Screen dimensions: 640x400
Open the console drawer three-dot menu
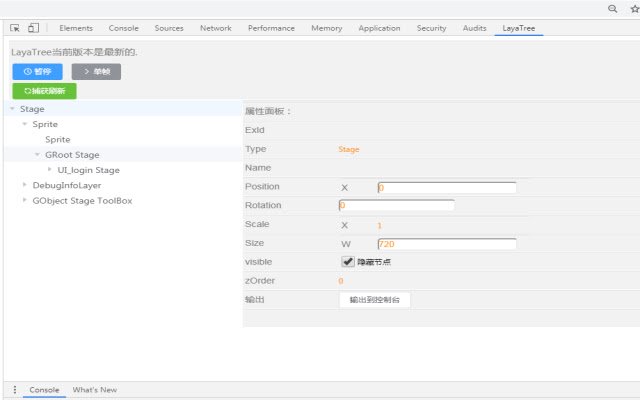[x=15, y=390]
